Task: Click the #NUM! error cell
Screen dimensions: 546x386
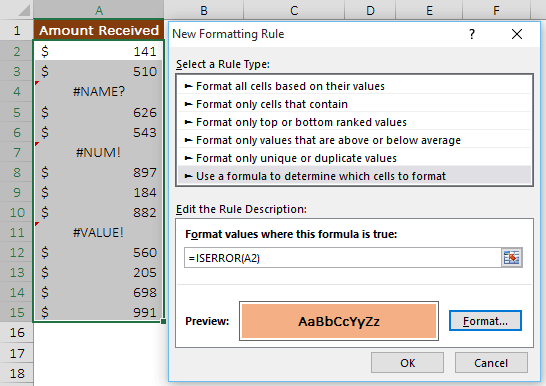Action: pos(99,152)
